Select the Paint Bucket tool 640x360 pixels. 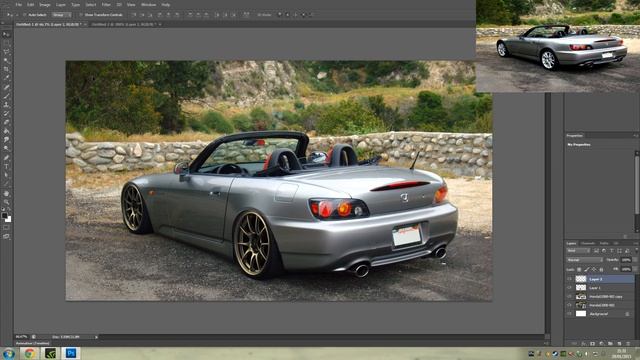(6, 131)
